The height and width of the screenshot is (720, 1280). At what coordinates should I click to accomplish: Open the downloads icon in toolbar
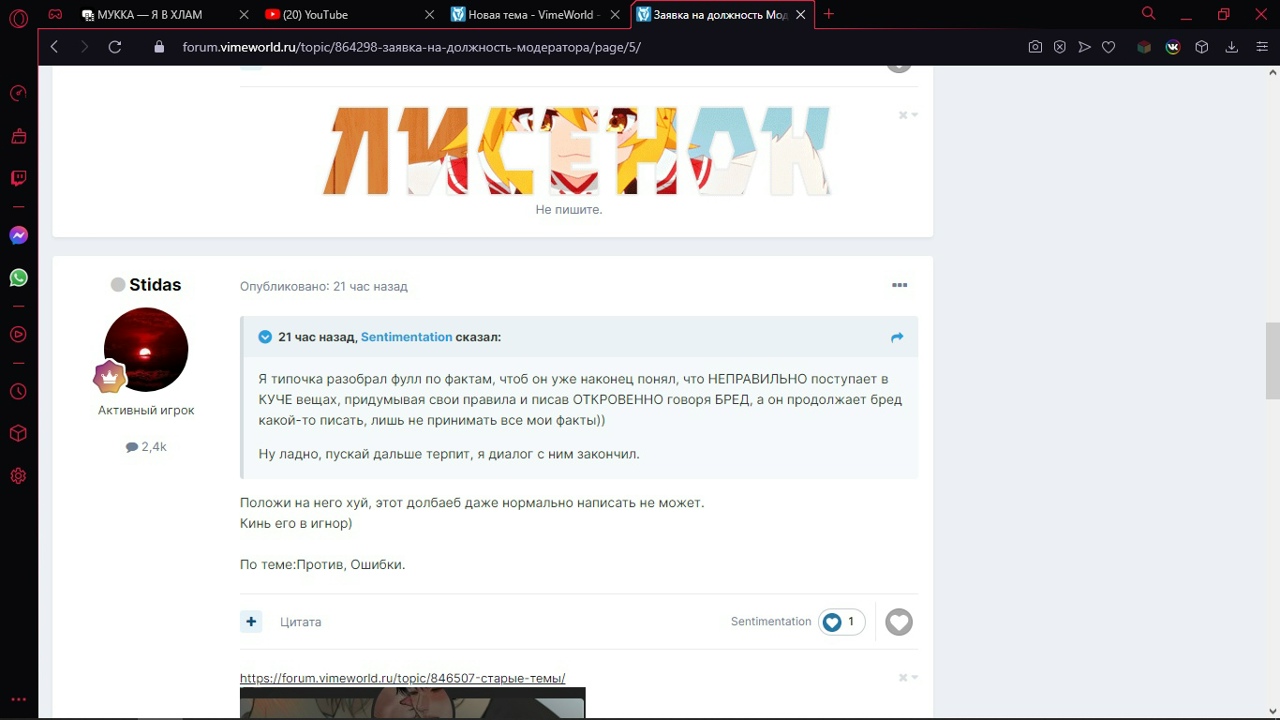tap(1232, 47)
